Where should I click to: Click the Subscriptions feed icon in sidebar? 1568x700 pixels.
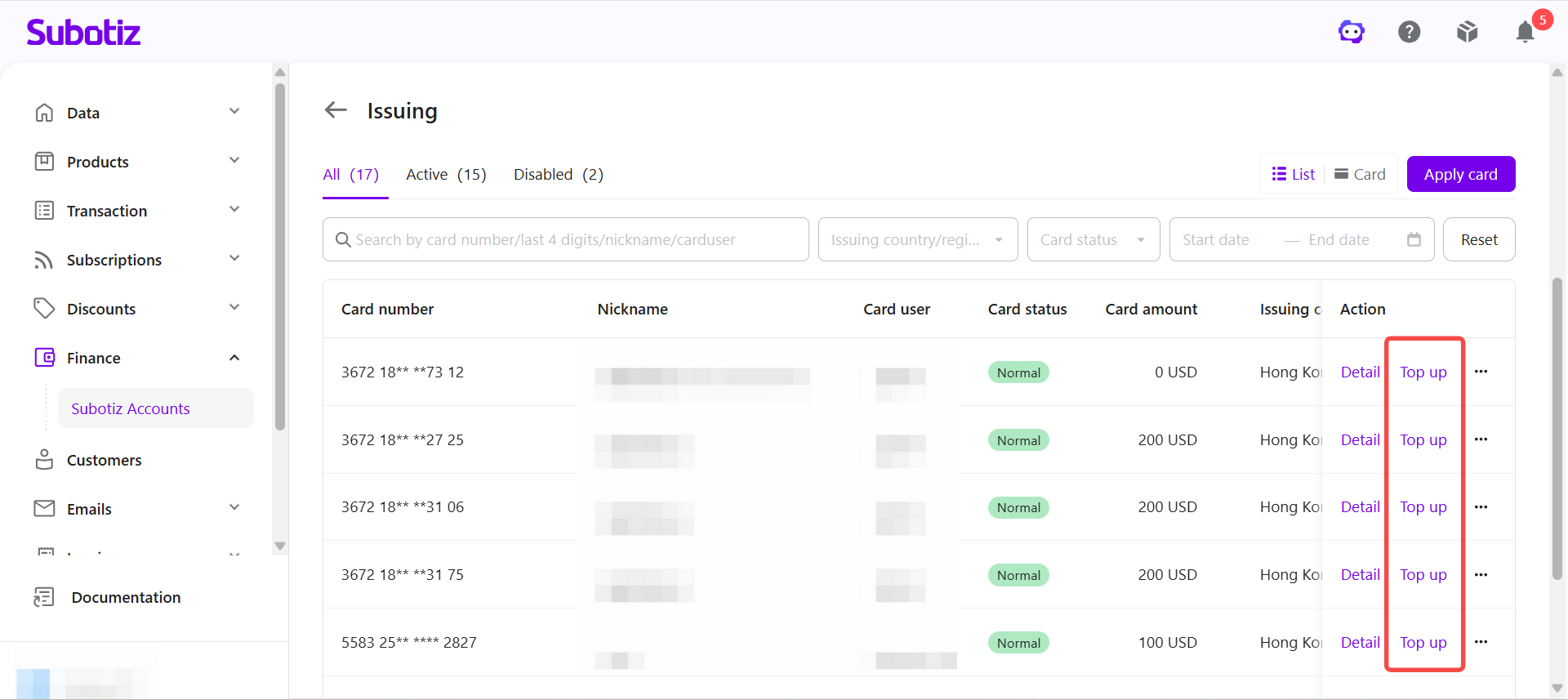[44, 260]
